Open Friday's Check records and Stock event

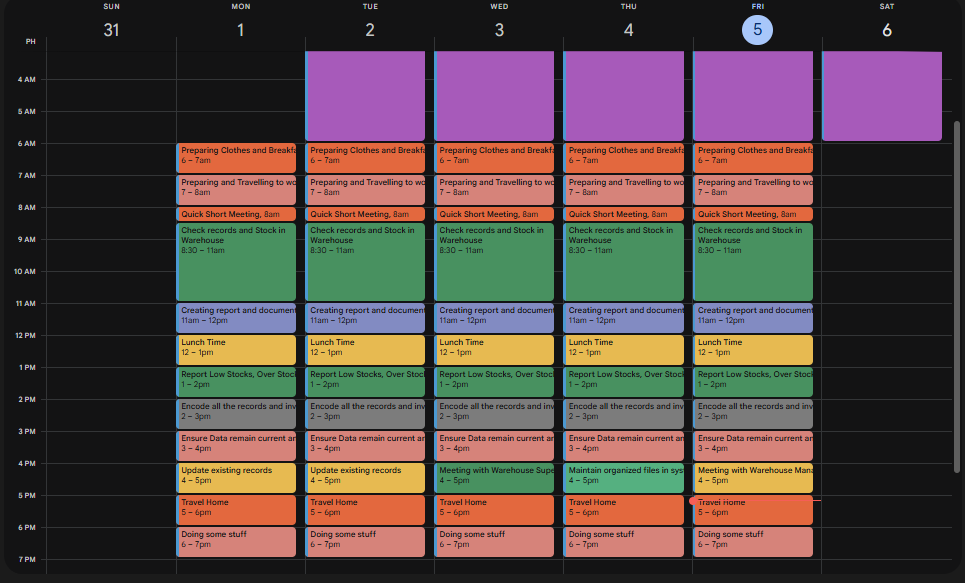tap(753, 262)
